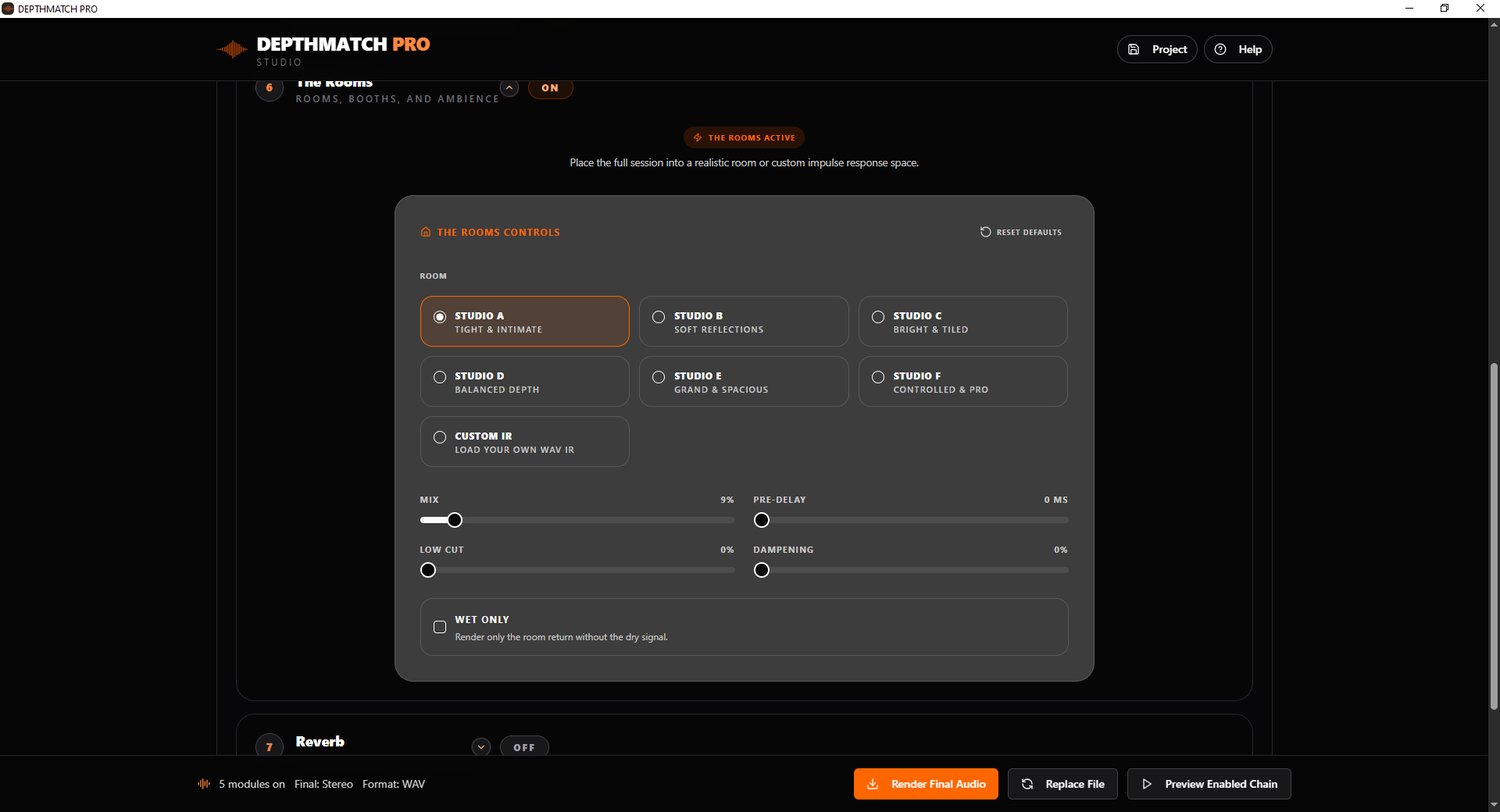Click the Mix slider handle
1500x812 pixels.
click(455, 520)
